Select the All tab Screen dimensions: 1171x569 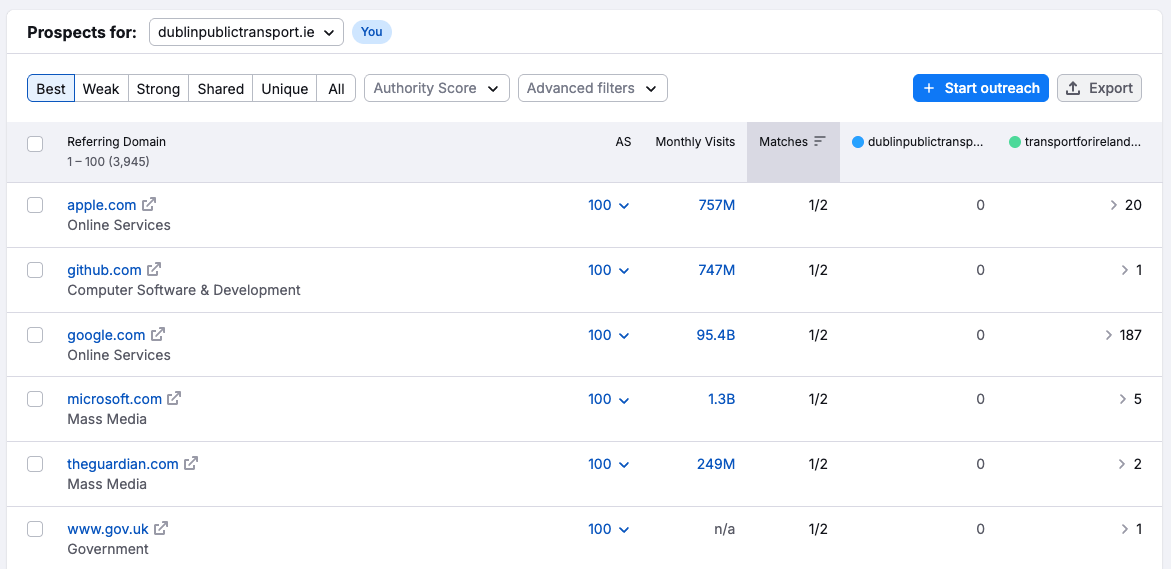coord(336,88)
